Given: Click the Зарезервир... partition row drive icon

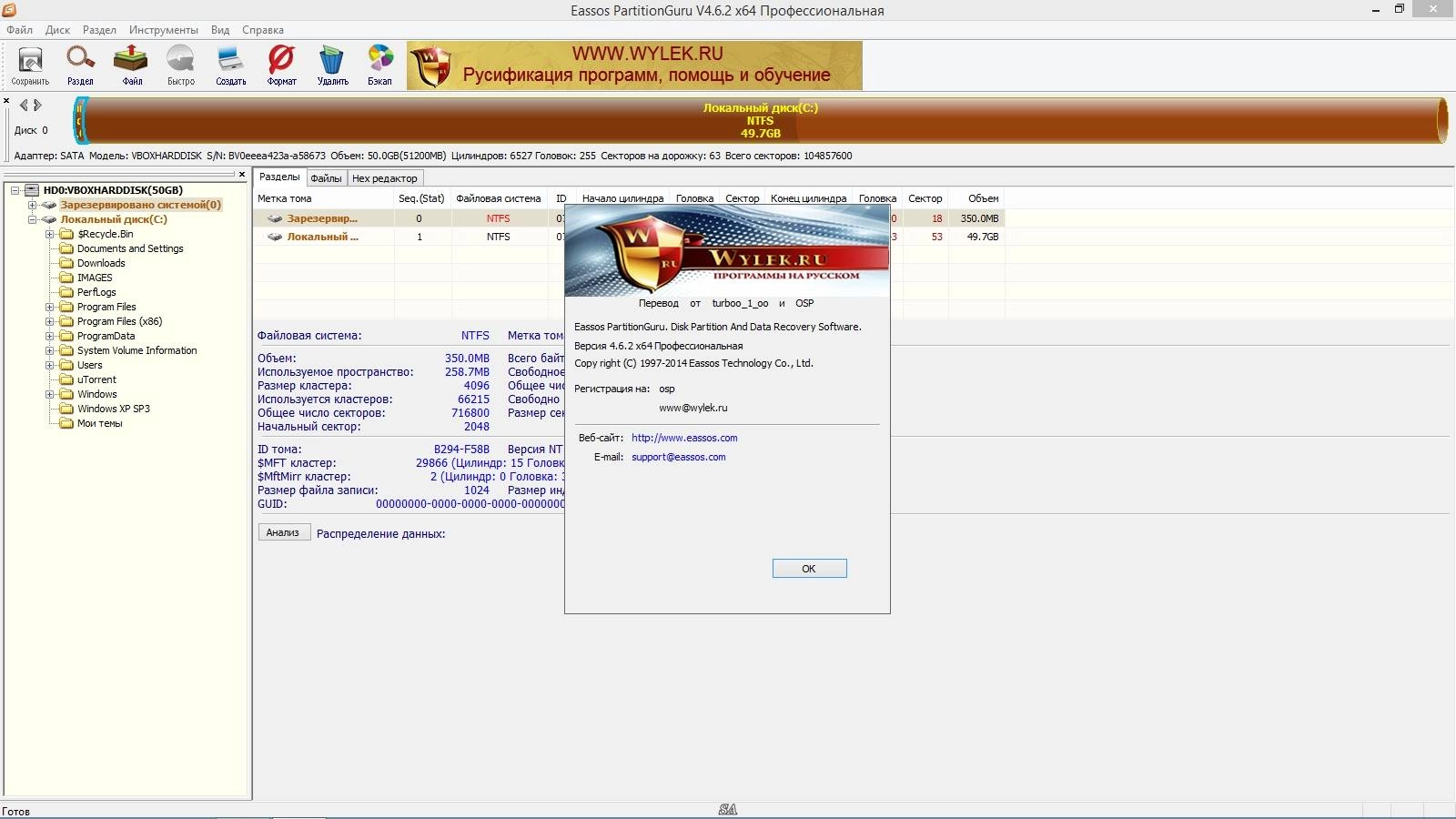Looking at the screenshot, I should tap(275, 218).
